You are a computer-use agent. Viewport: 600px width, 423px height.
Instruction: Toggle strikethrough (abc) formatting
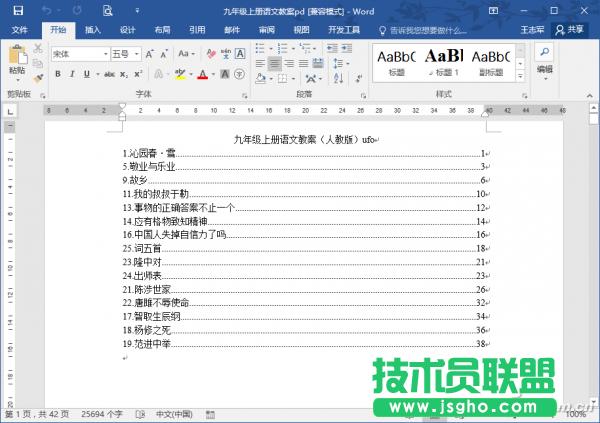111,74
